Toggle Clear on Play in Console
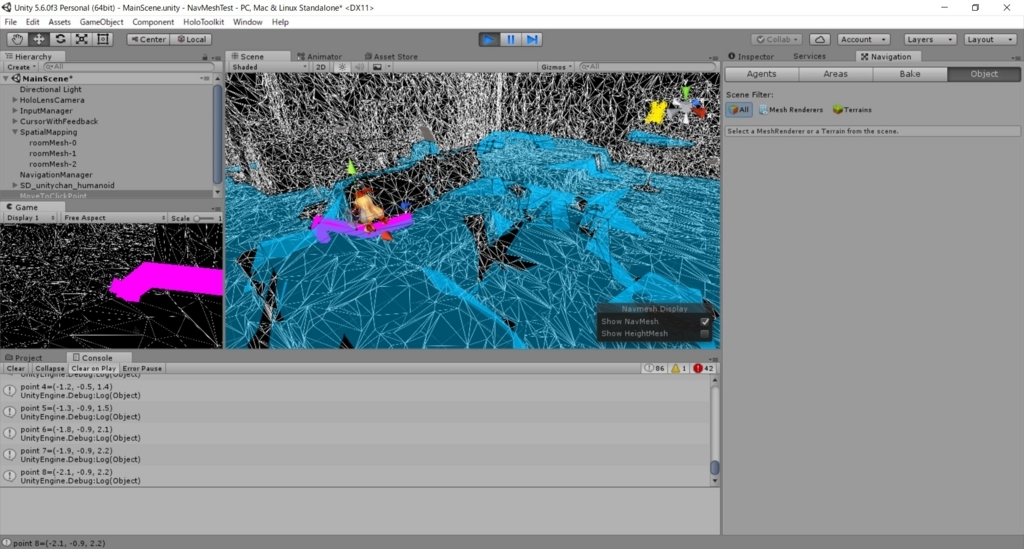Viewport: 1024px width, 549px height. (x=93, y=368)
